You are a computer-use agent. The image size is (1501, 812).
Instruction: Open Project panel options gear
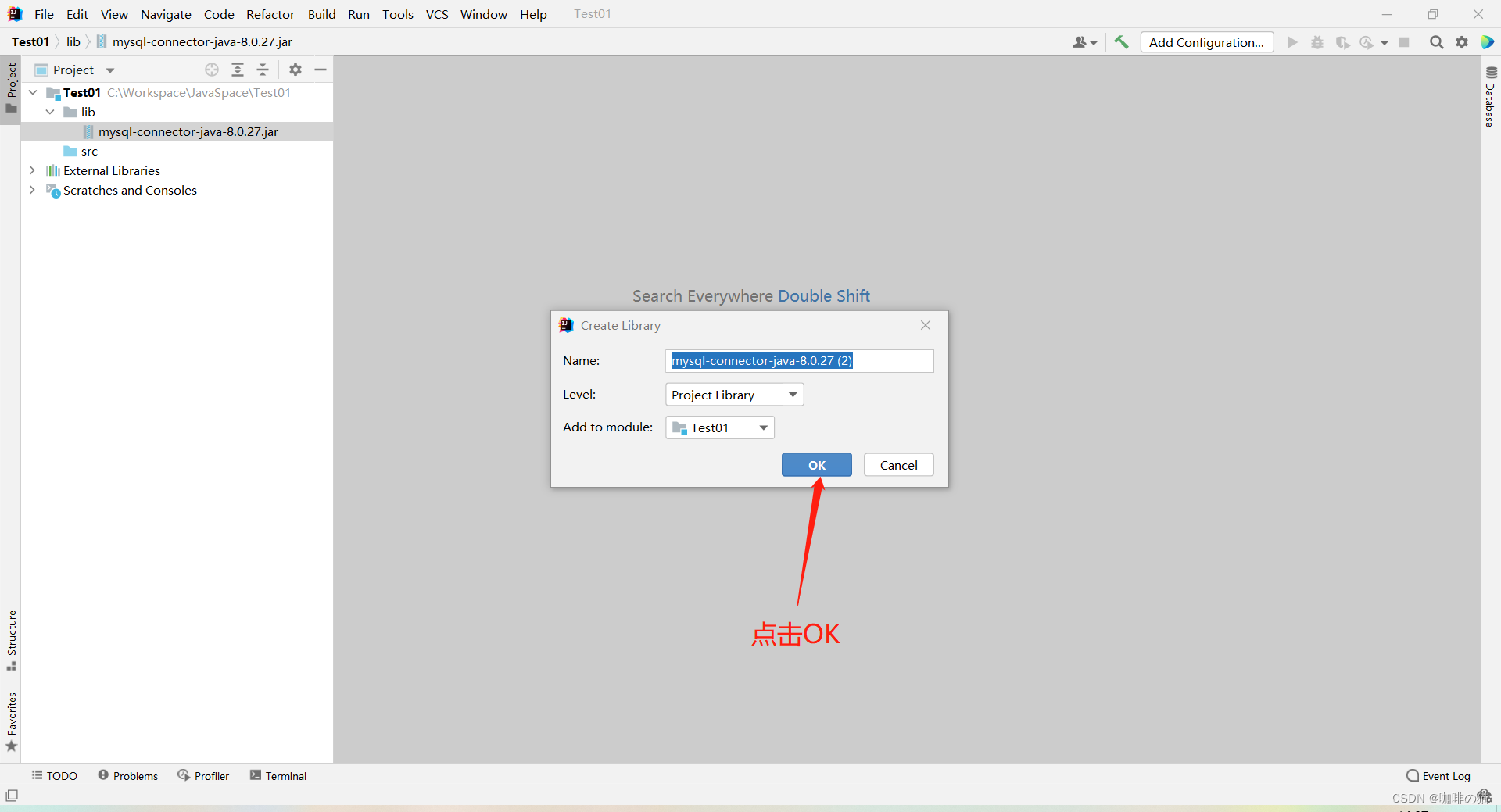point(295,70)
